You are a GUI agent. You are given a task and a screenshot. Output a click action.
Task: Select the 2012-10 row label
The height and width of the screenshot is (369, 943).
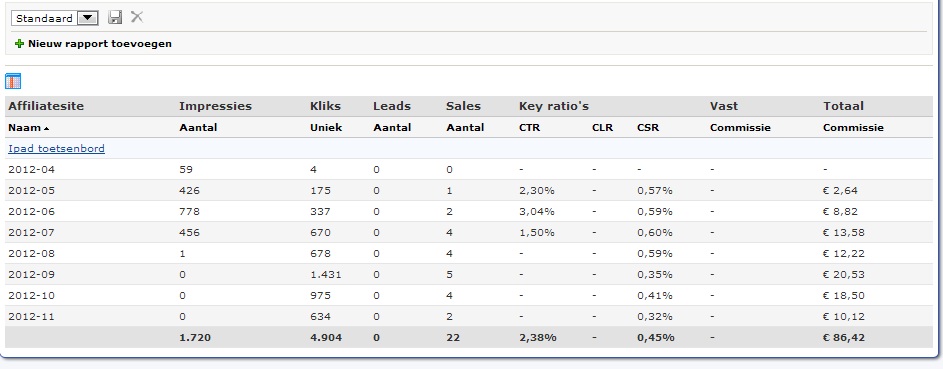pyautogui.click(x=31, y=296)
